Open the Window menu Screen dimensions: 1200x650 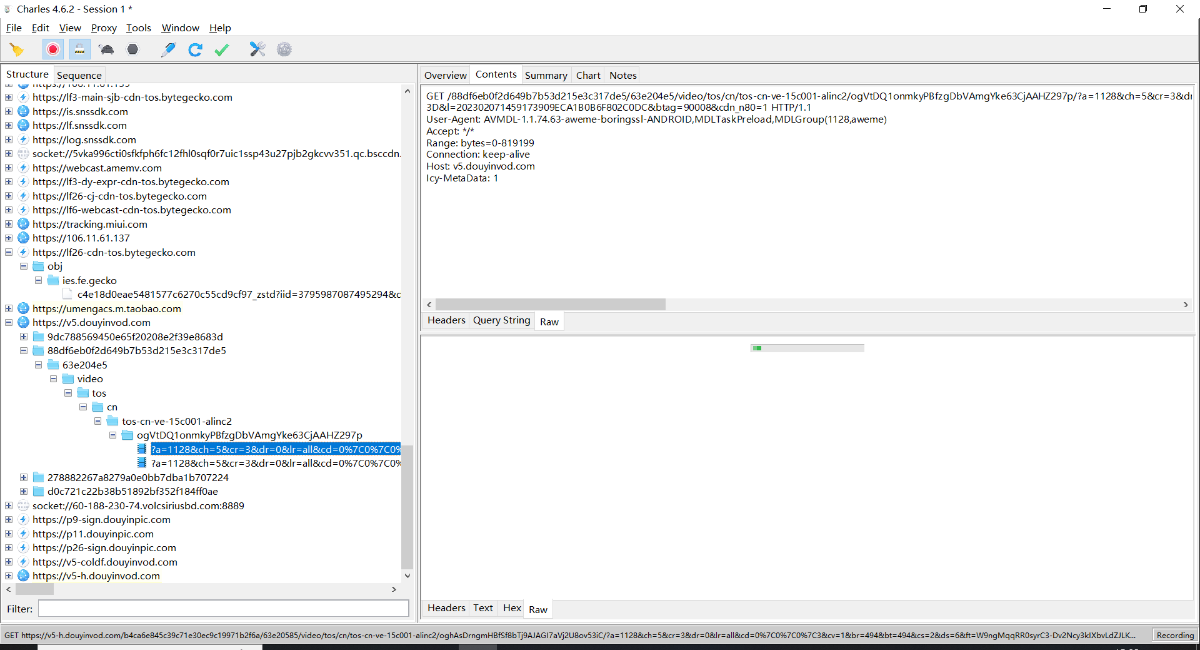[180, 28]
